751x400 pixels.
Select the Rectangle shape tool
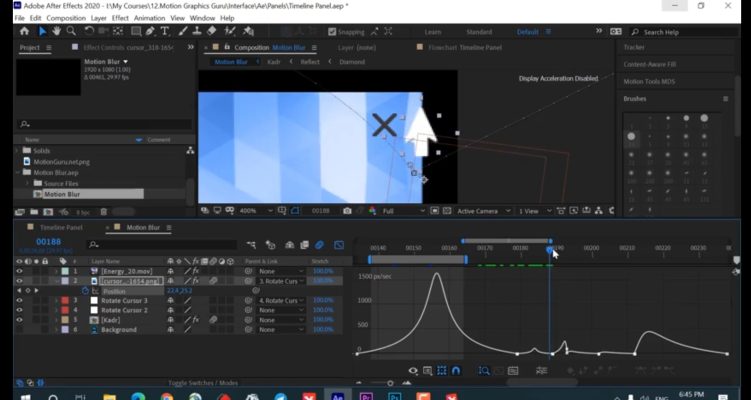pyautogui.click(x=136, y=32)
